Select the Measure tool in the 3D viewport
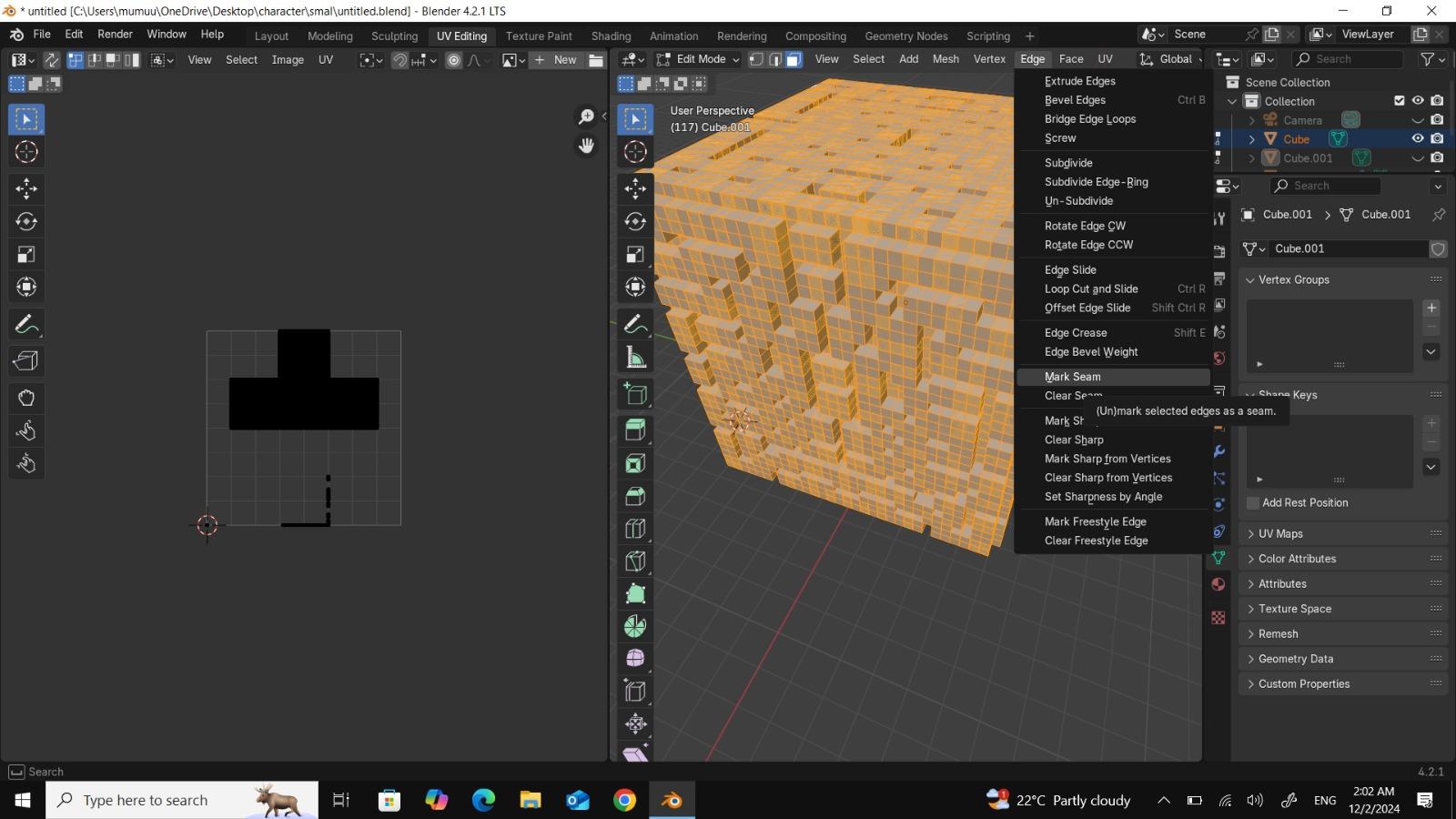Screen dimensions: 1456x819 point(635,358)
